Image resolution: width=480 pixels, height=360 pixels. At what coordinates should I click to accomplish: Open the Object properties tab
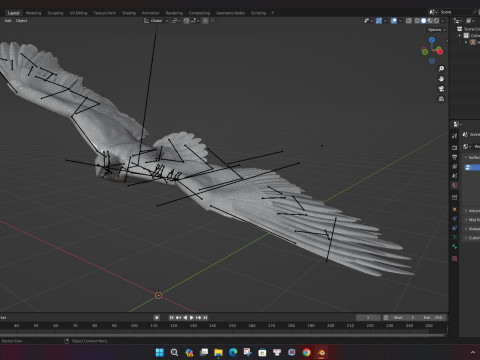coord(454,209)
